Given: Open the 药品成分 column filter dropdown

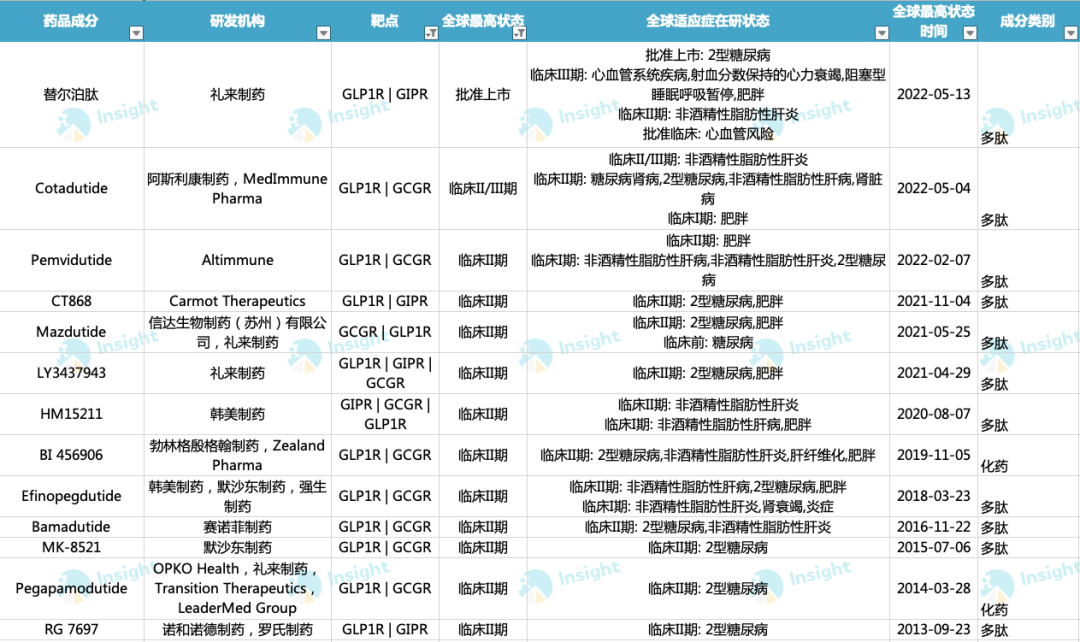Looking at the screenshot, I should [x=136, y=33].
